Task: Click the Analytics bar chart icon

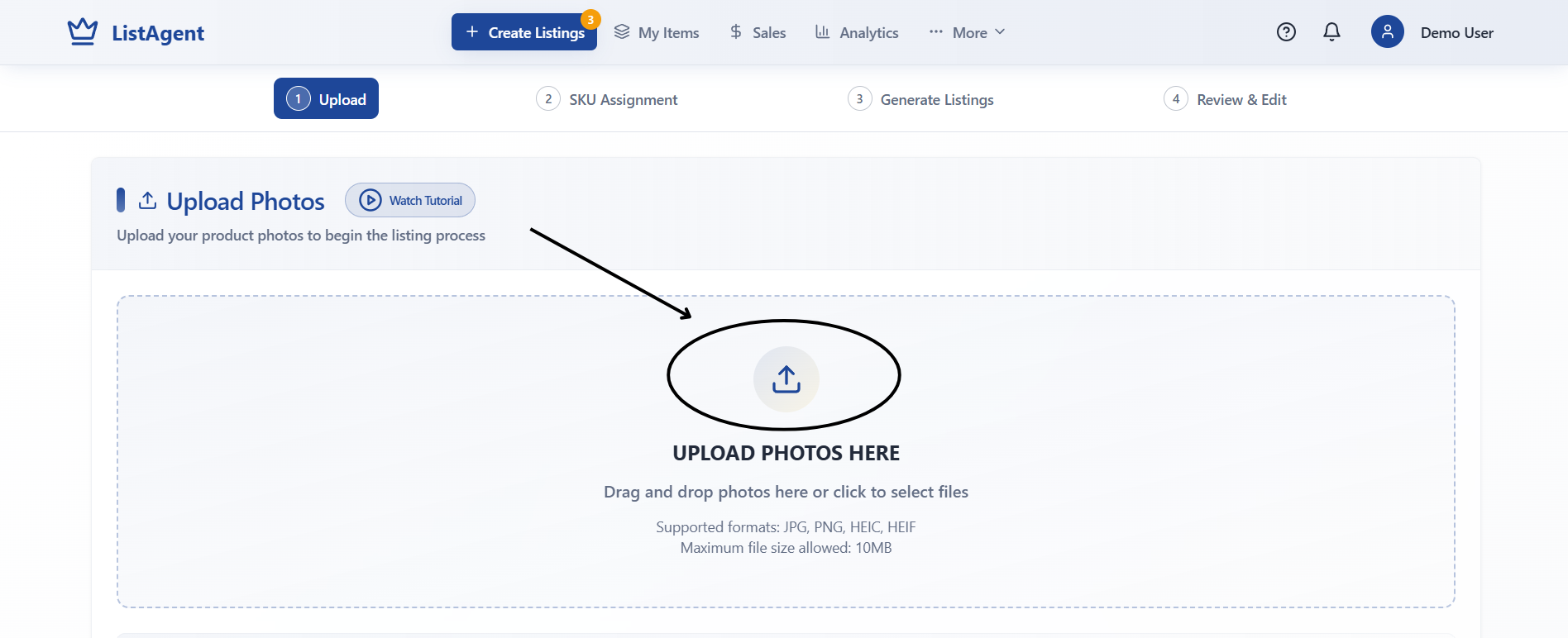Action: [x=822, y=31]
